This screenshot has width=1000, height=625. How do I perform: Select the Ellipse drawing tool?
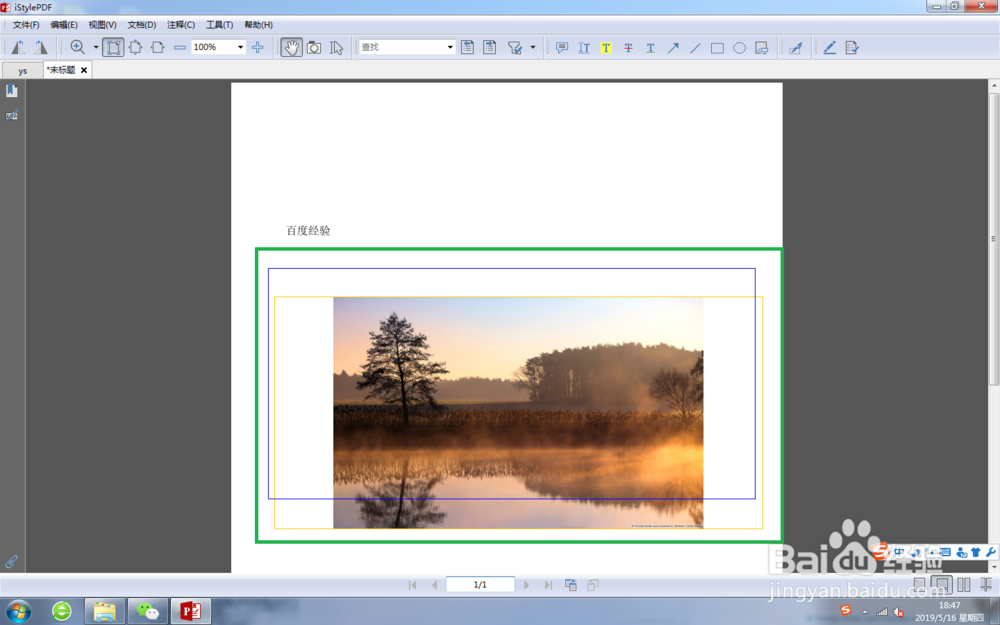(x=739, y=48)
